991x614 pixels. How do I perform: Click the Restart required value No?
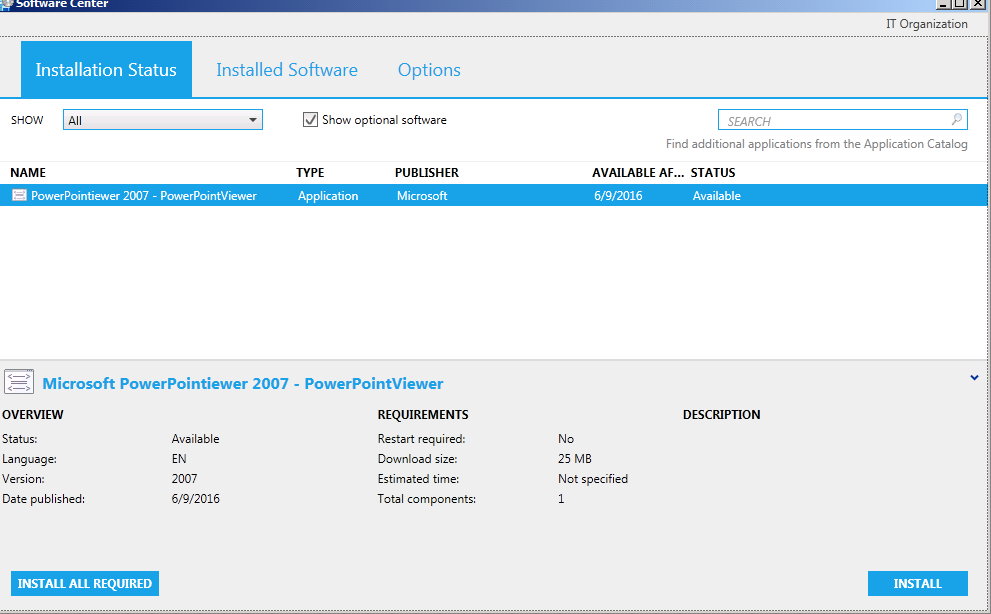[566, 439]
